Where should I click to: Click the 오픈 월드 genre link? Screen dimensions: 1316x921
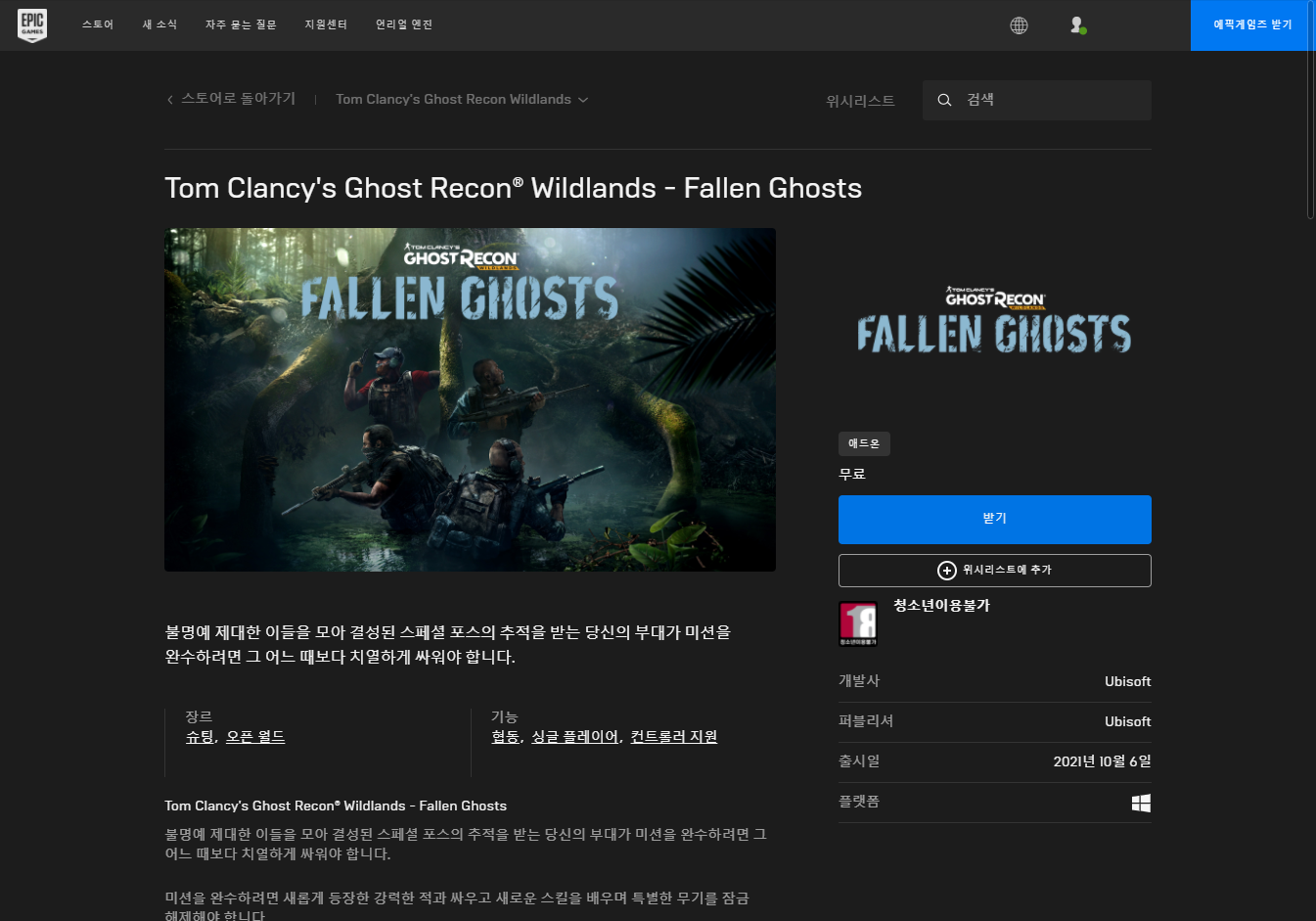tap(255, 737)
